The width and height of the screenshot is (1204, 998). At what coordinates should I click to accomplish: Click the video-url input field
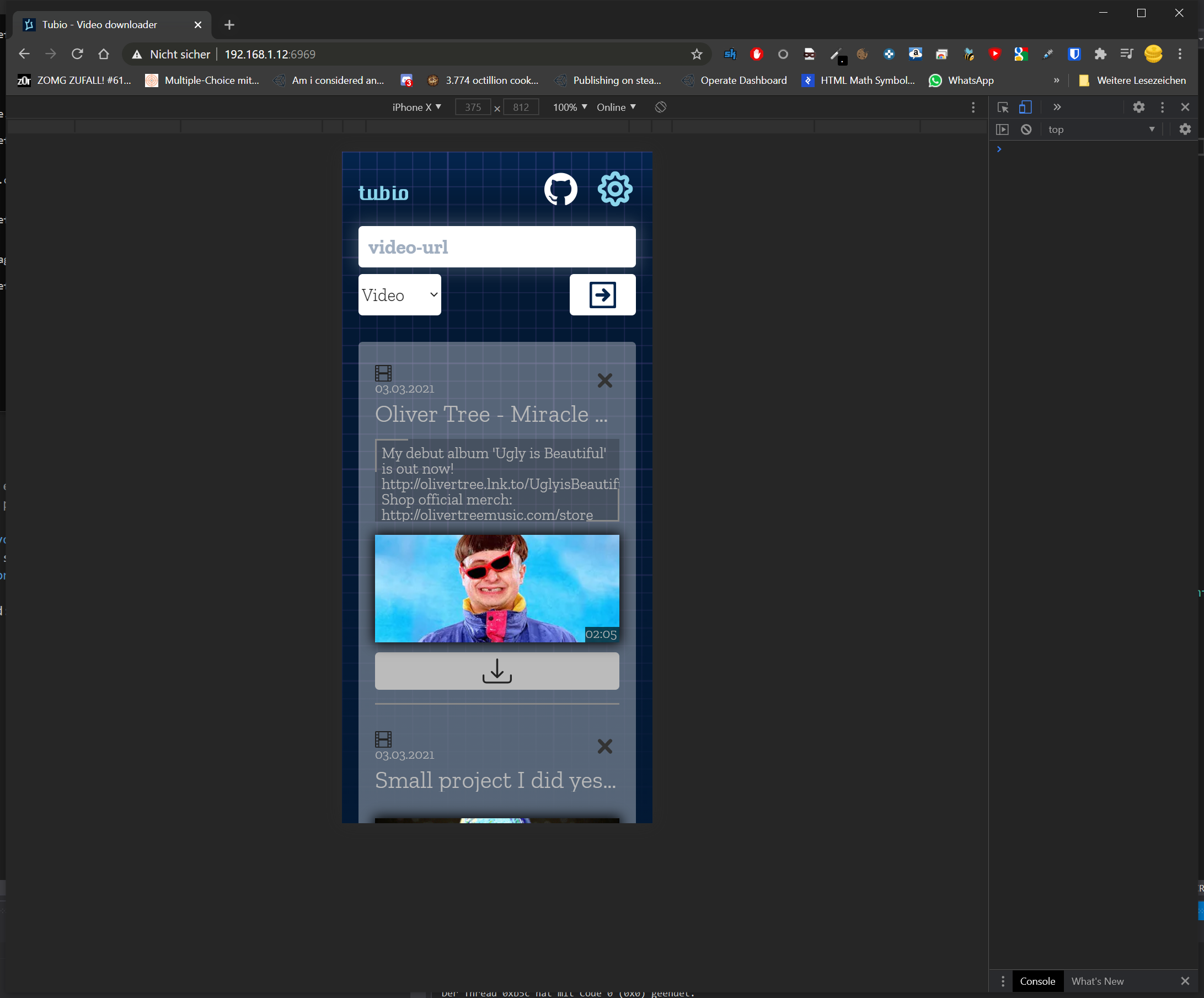(496, 247)
